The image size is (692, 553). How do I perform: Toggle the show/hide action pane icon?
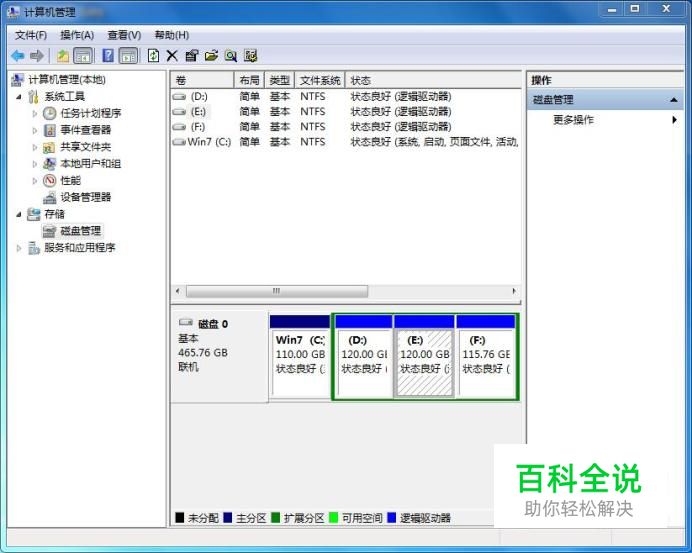click(128, 56)
